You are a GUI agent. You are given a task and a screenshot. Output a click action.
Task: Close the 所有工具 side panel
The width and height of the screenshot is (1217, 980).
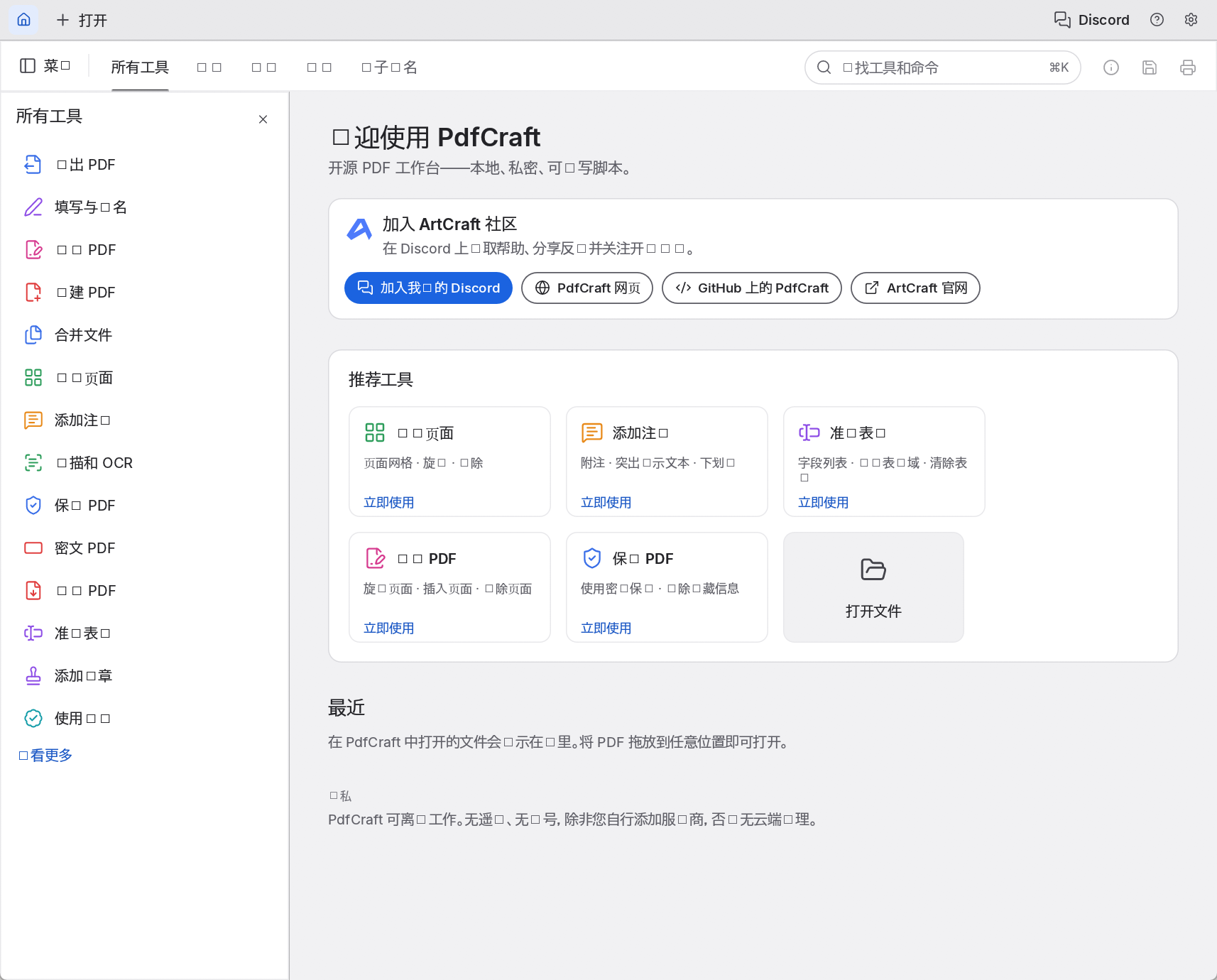pyautogui.click(x=263, y=119)
